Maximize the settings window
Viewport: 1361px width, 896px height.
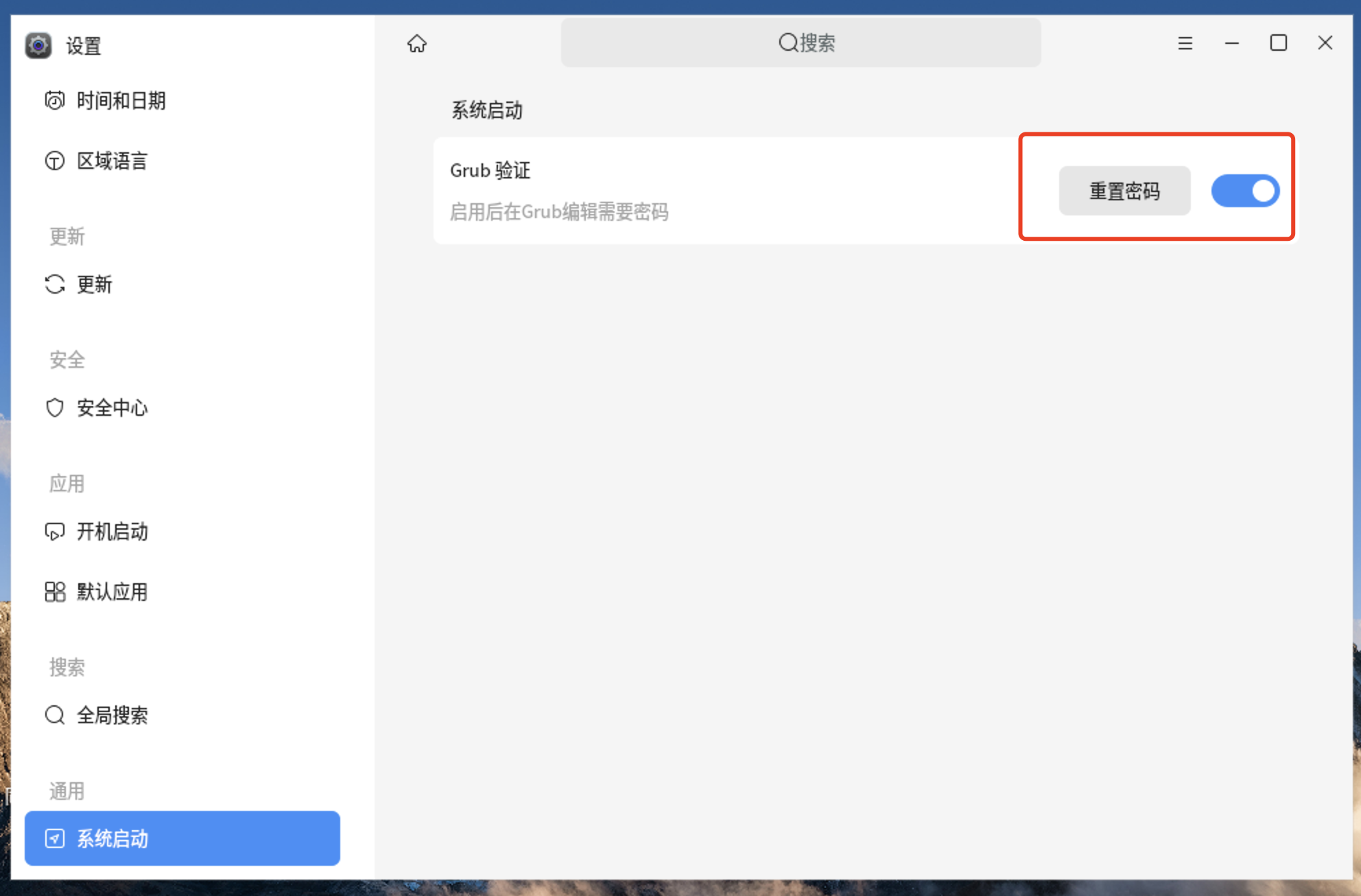[1278, 43]
